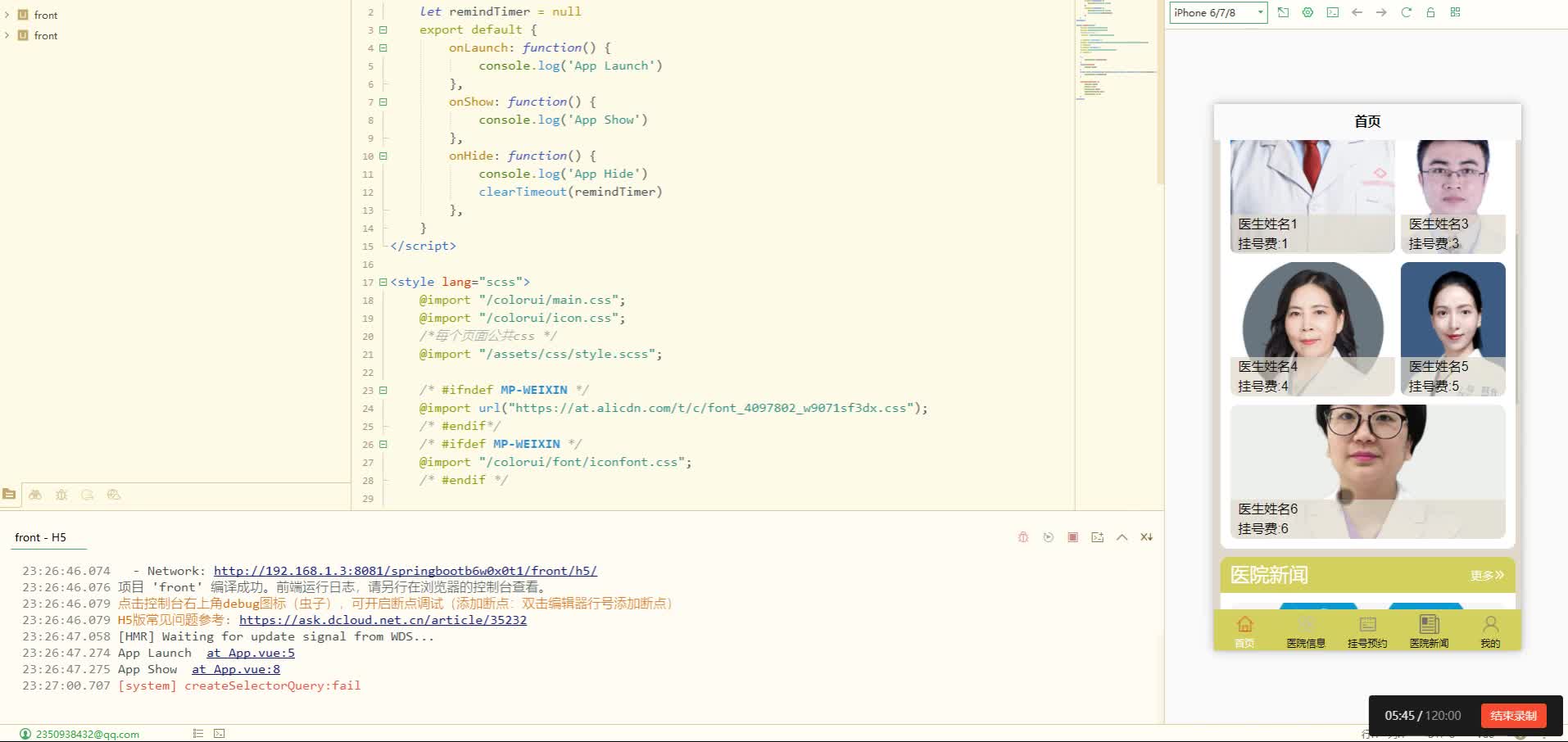Click the 结束录制 button
The height and width of the screenshot is (742, 1568).
1512,715
